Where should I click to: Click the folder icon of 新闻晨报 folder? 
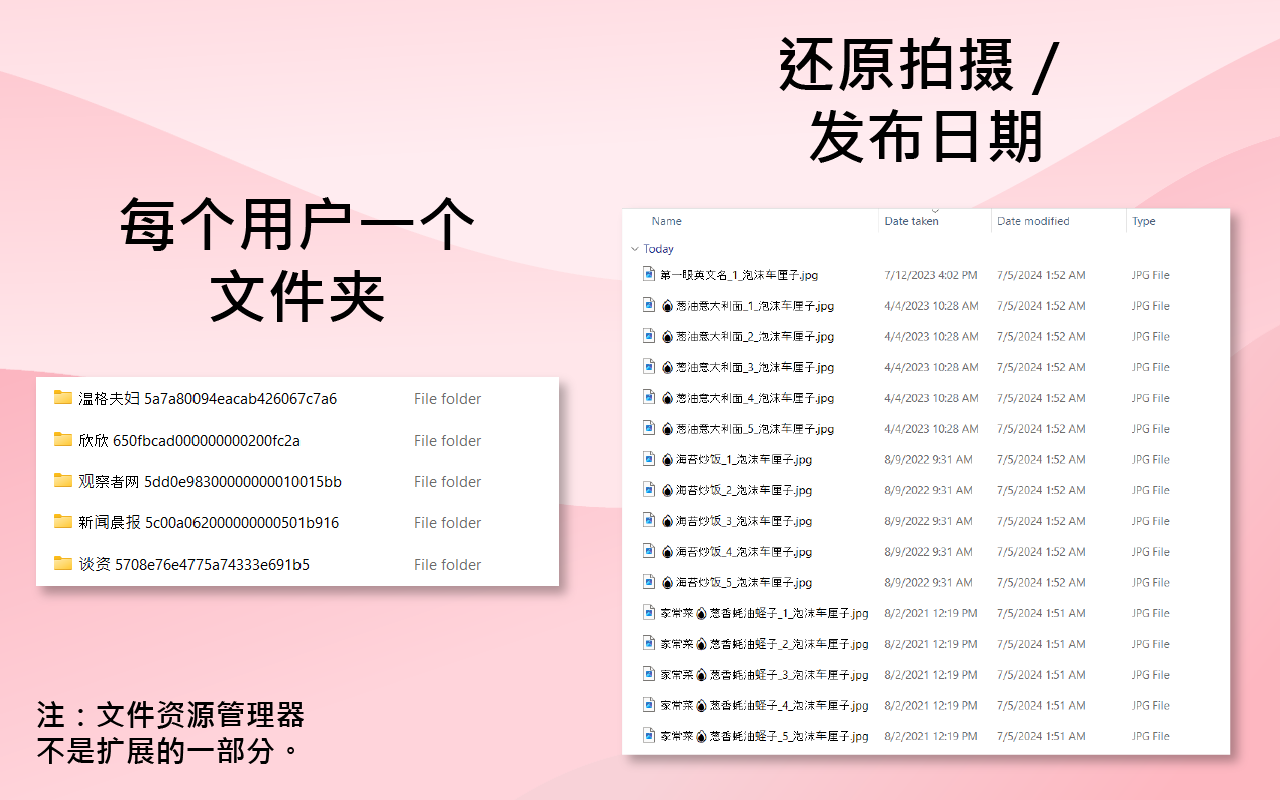point(62,522)
